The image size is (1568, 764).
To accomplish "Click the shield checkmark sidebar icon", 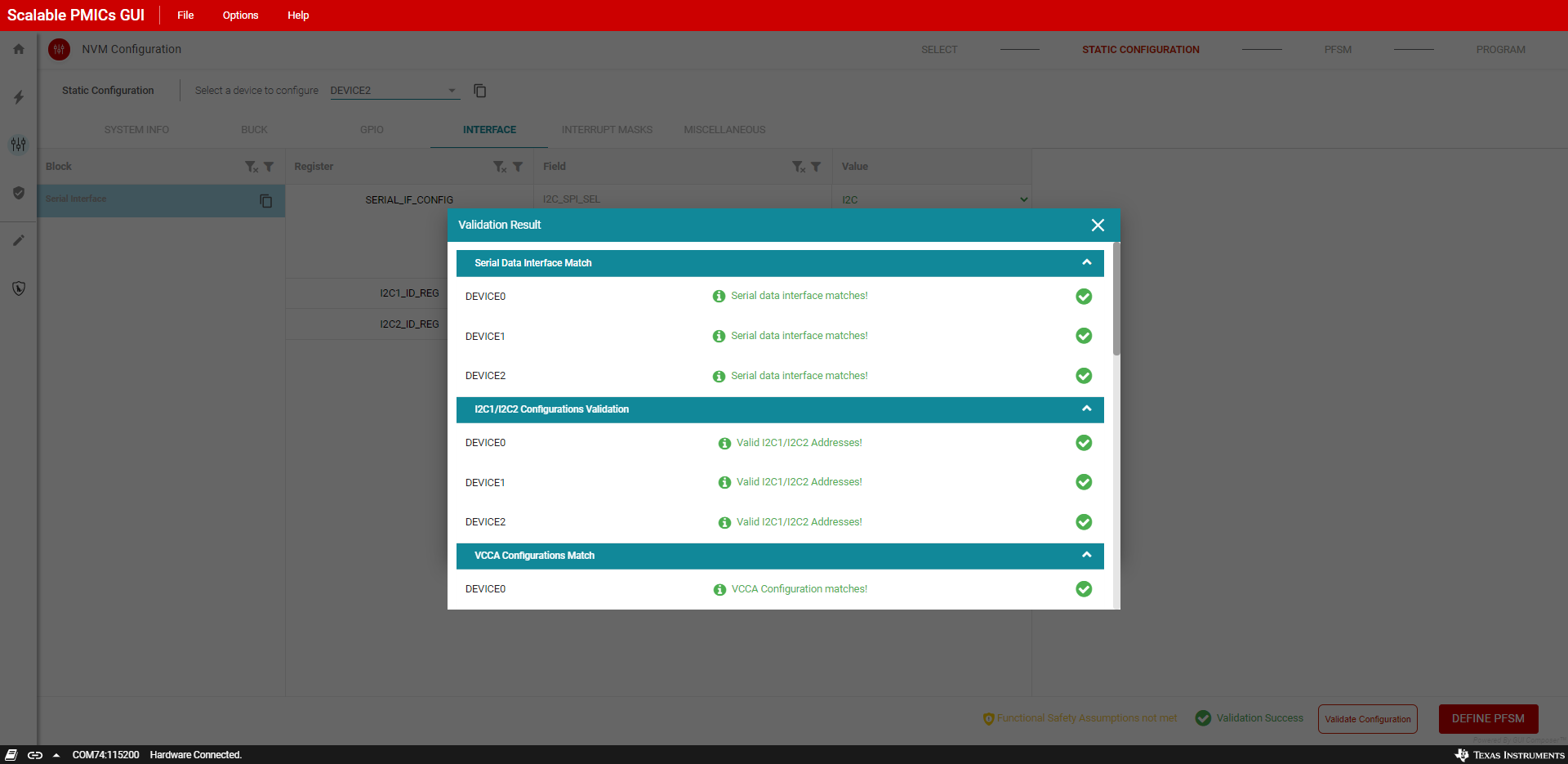I will click(19, 193).
